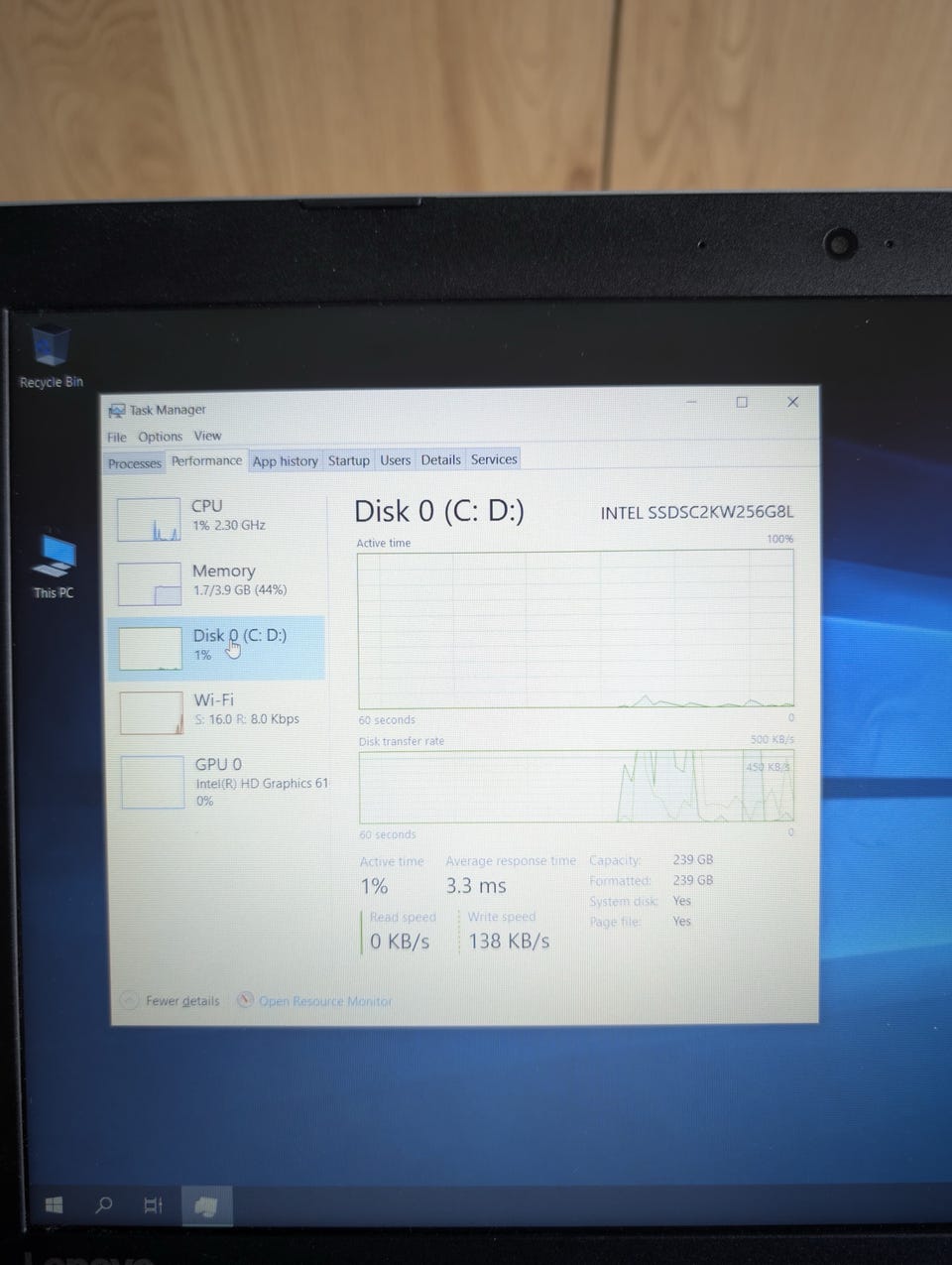Open the Recycle Bin desktop icon
This screenshot has width=952, height=1265.
point(51,356)
